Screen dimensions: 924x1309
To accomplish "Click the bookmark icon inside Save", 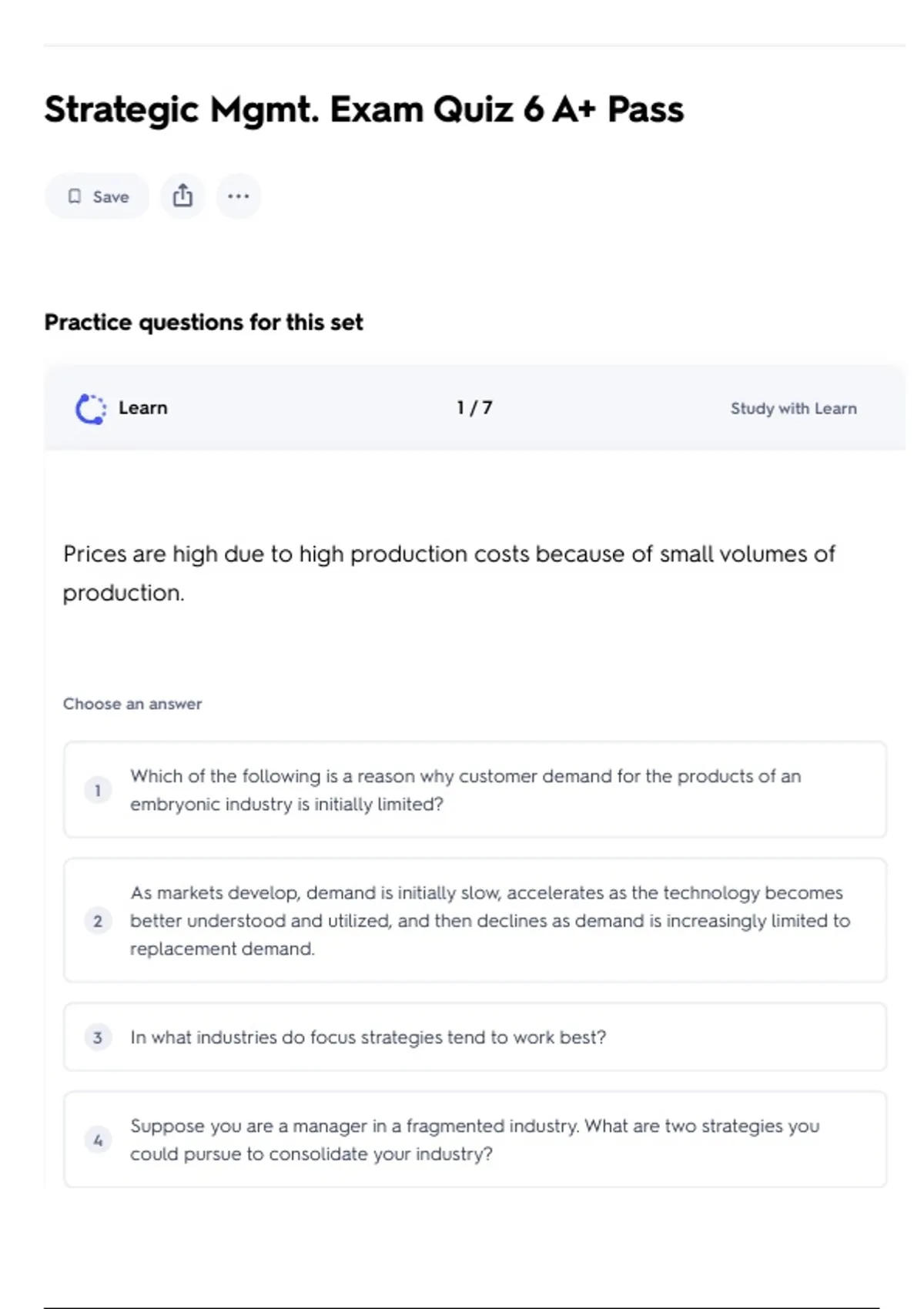I will (75, 196).
